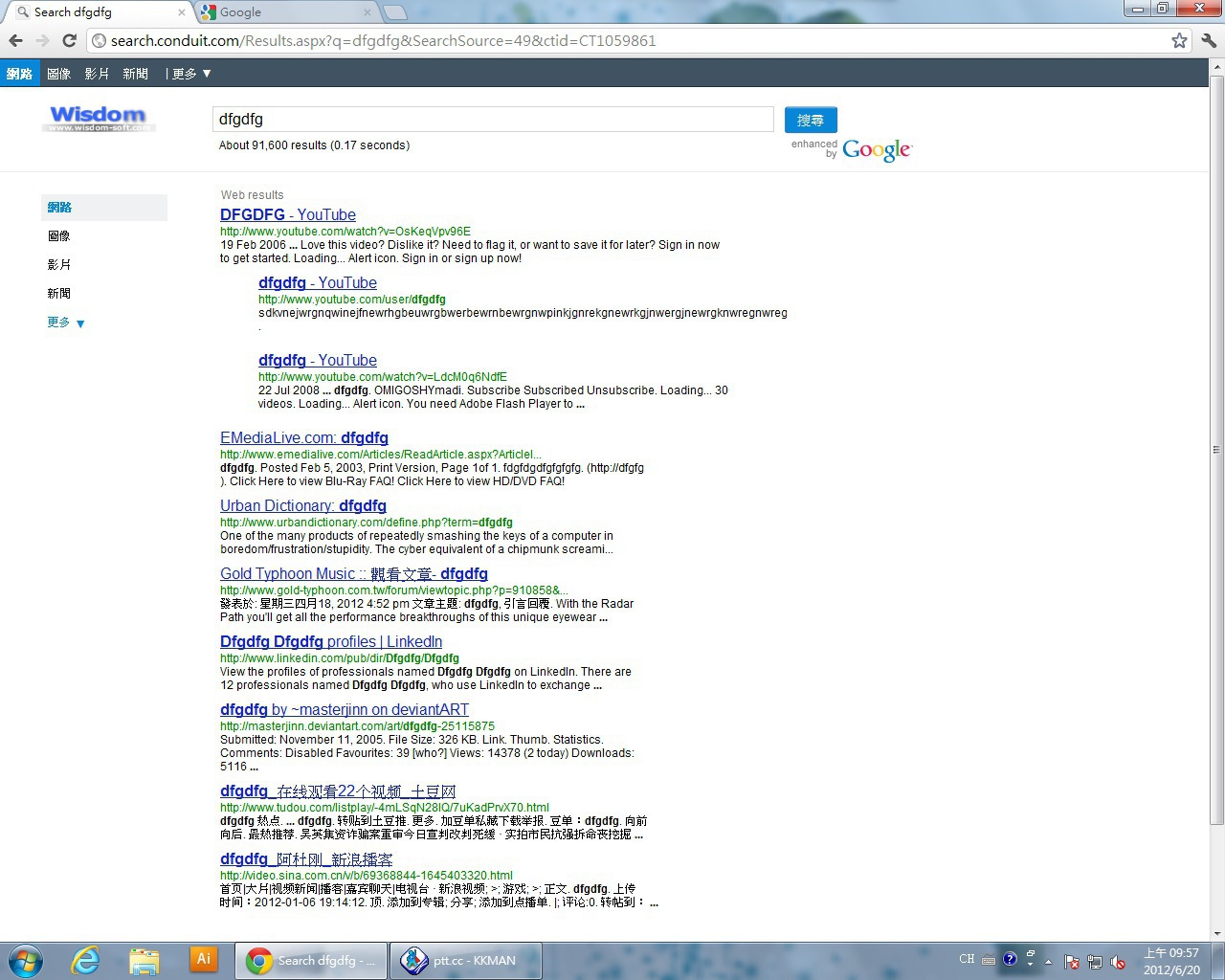Image resolution: width=1225 pixels, height=980 pixels.
Task: Select the Chrome Search dfgdfg taskbar button
Action: [x=311, y=961]
